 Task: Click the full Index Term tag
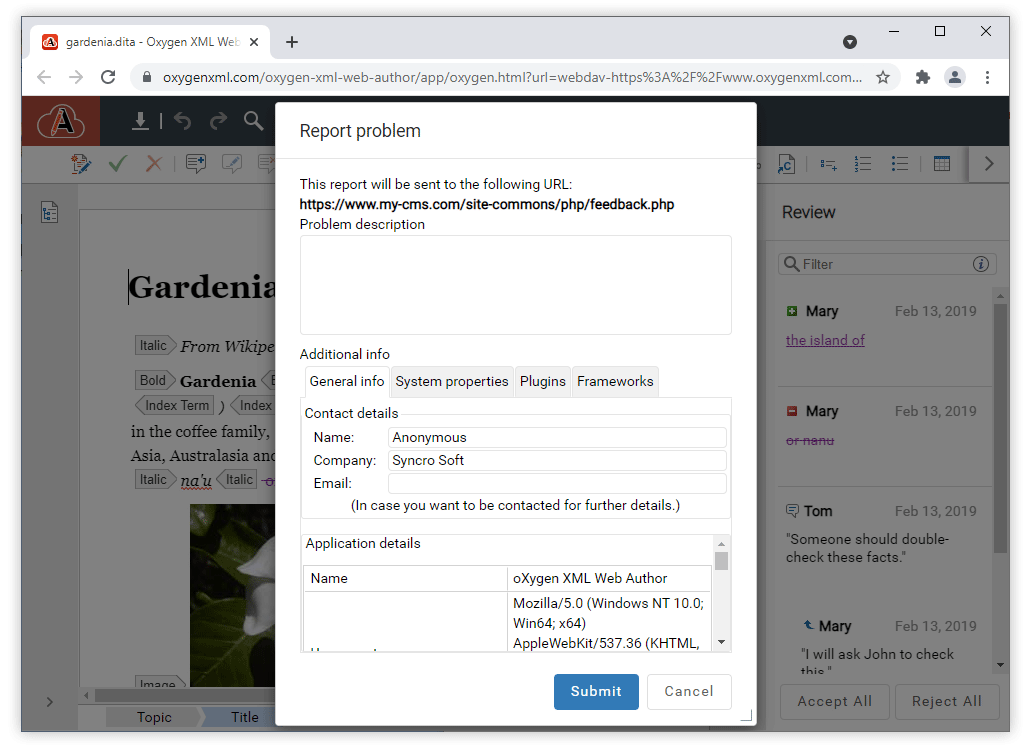[x=175, y=406]
